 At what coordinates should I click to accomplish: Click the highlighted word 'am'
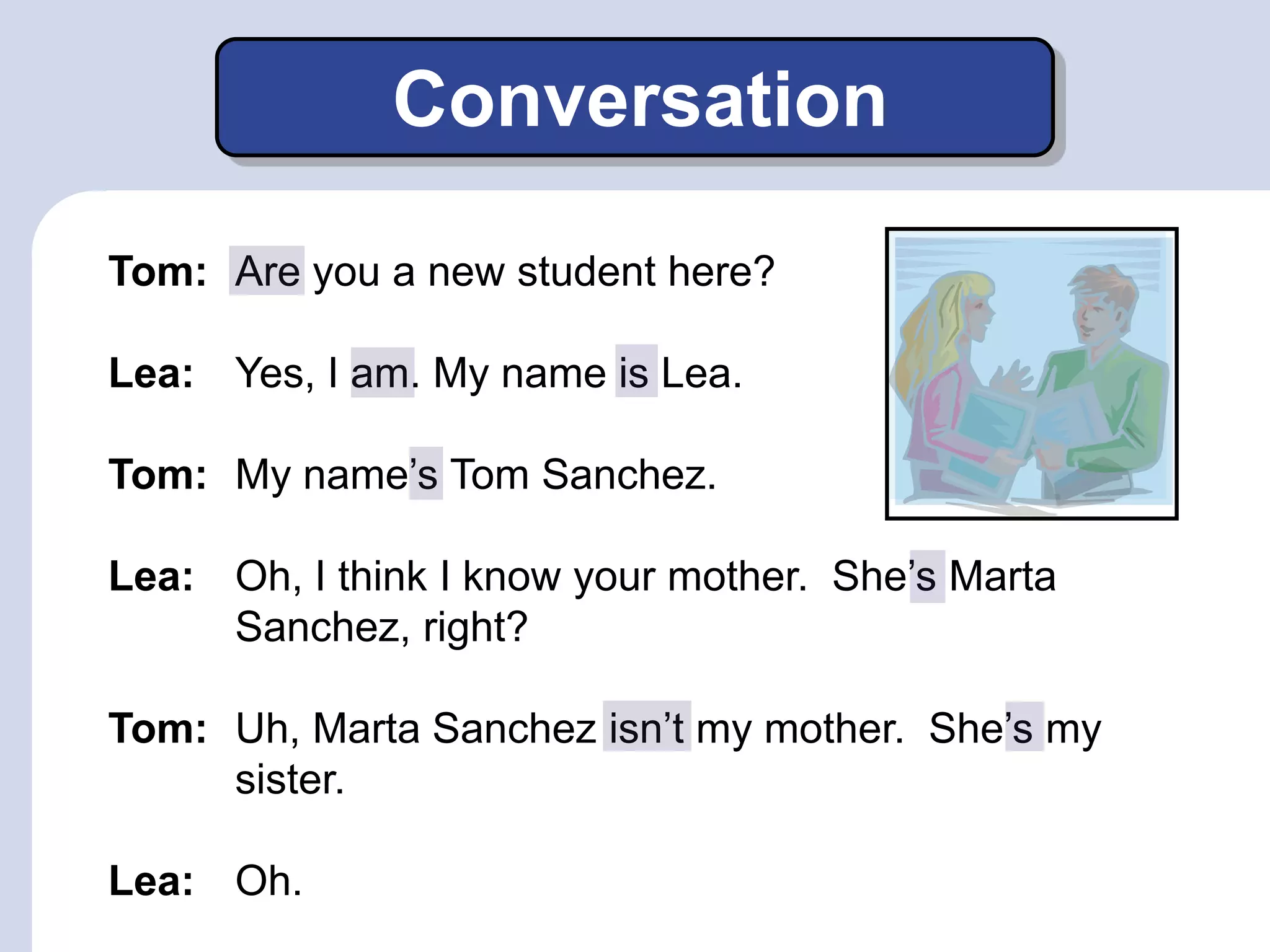pos(382,372)
